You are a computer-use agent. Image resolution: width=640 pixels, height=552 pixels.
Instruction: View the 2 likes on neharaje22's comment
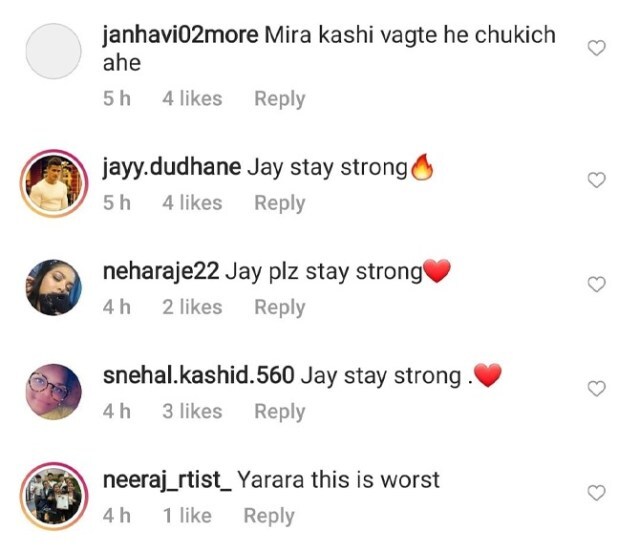[x=192, y=307]
